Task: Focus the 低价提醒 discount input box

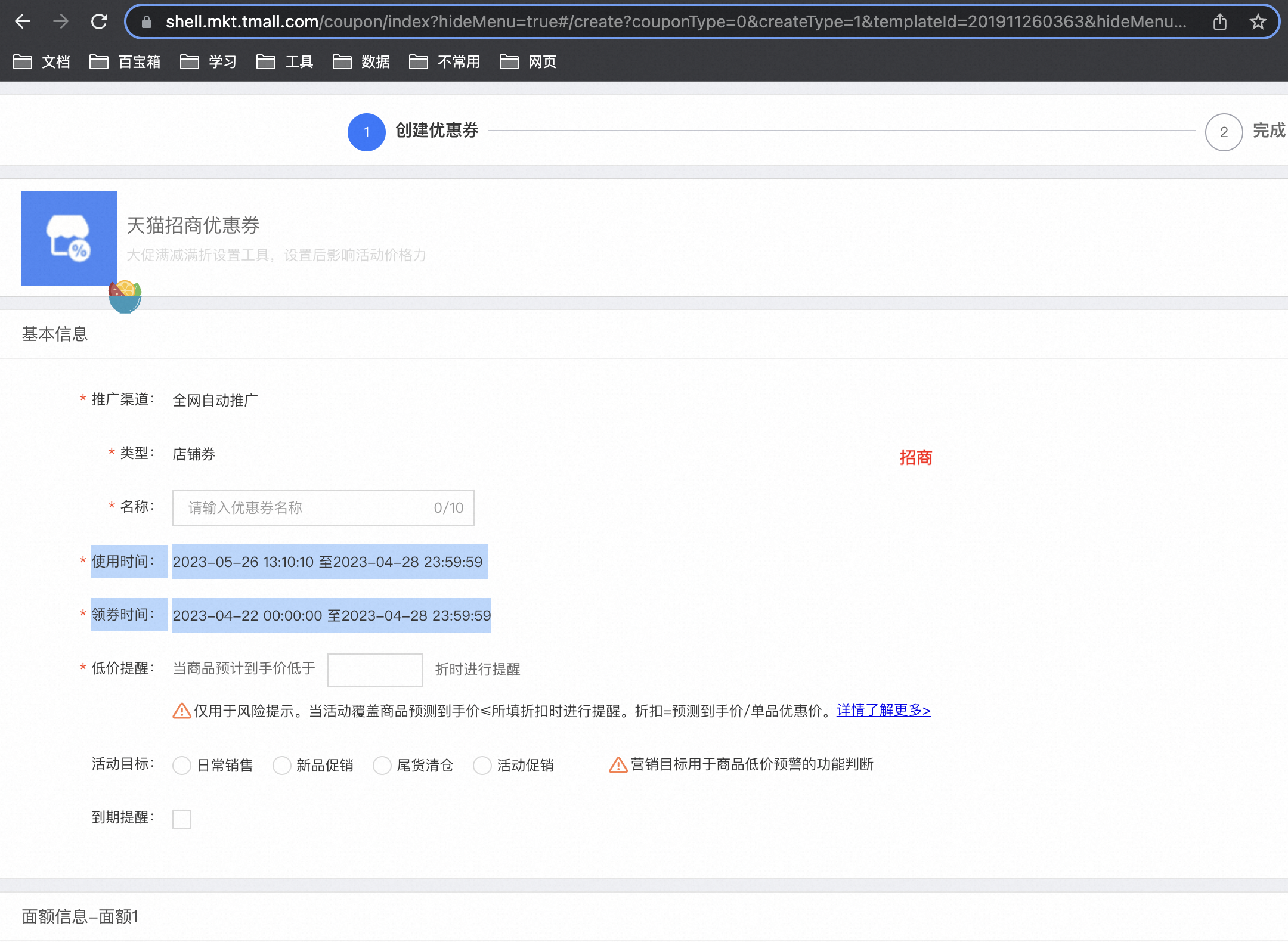Action: coord(375,670)
